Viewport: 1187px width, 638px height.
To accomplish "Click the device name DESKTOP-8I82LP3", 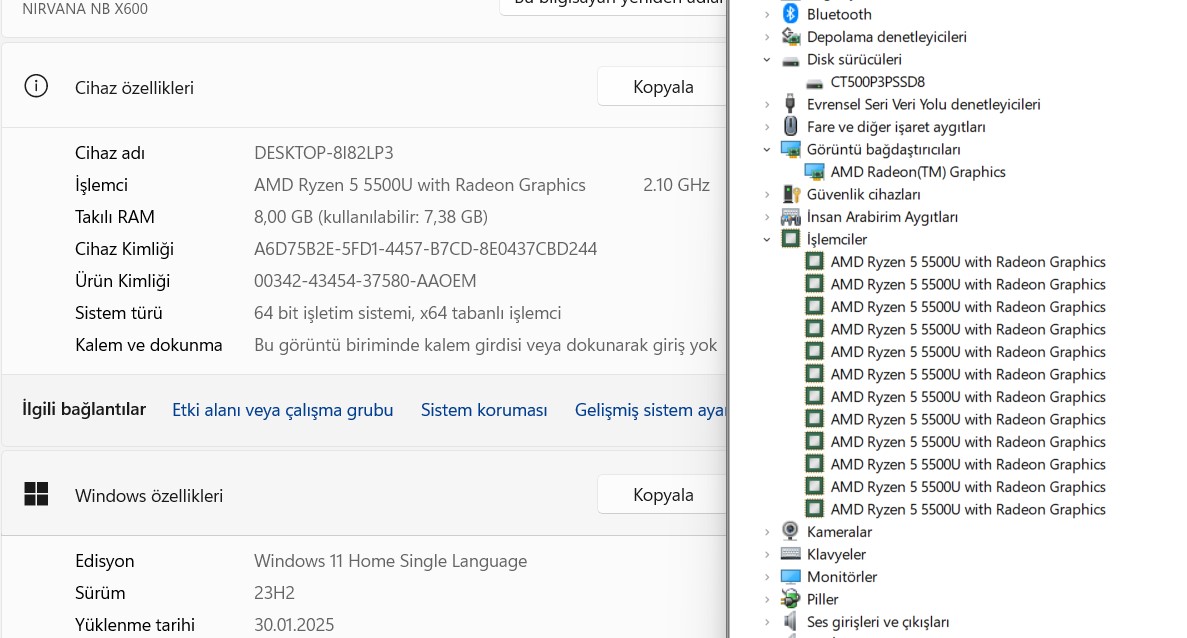I will [x=323, y=153].
